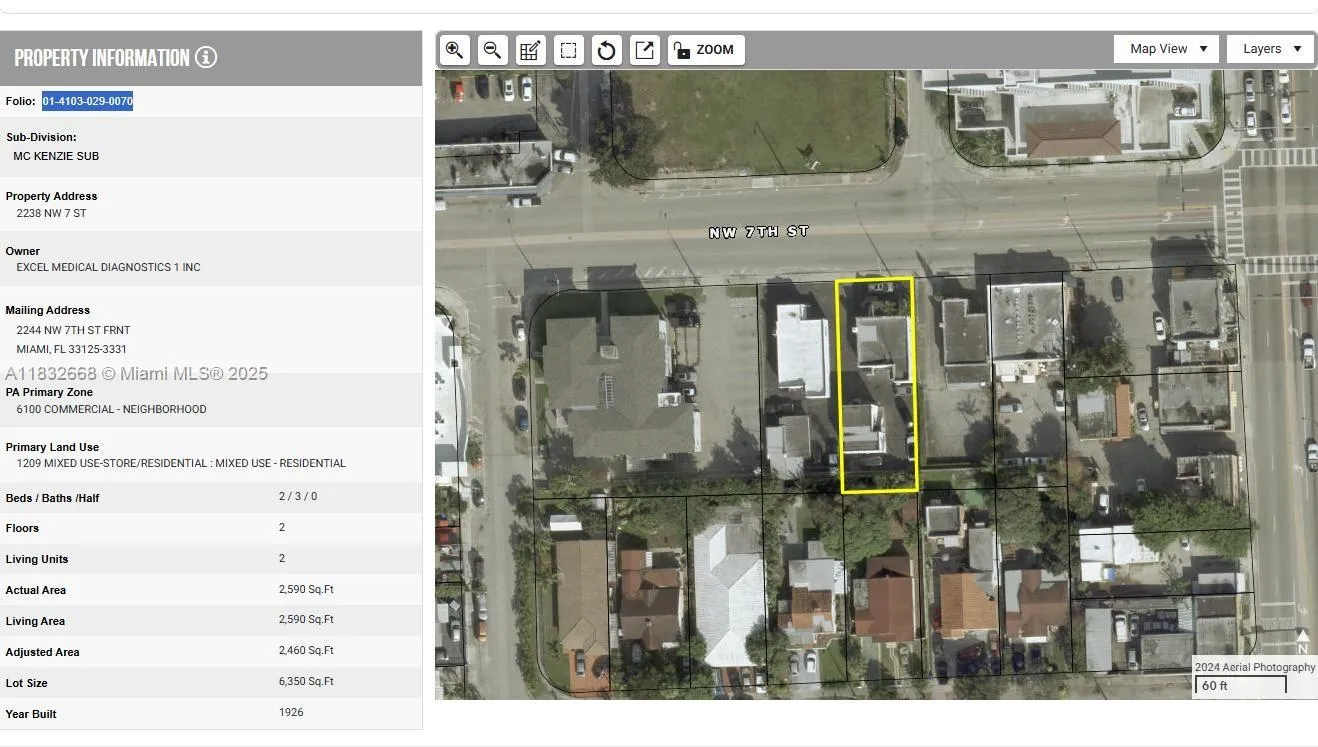Enable the aerial photography layer via Layers control
This screenshot has width=1318, height=747.
(1269, 48)
